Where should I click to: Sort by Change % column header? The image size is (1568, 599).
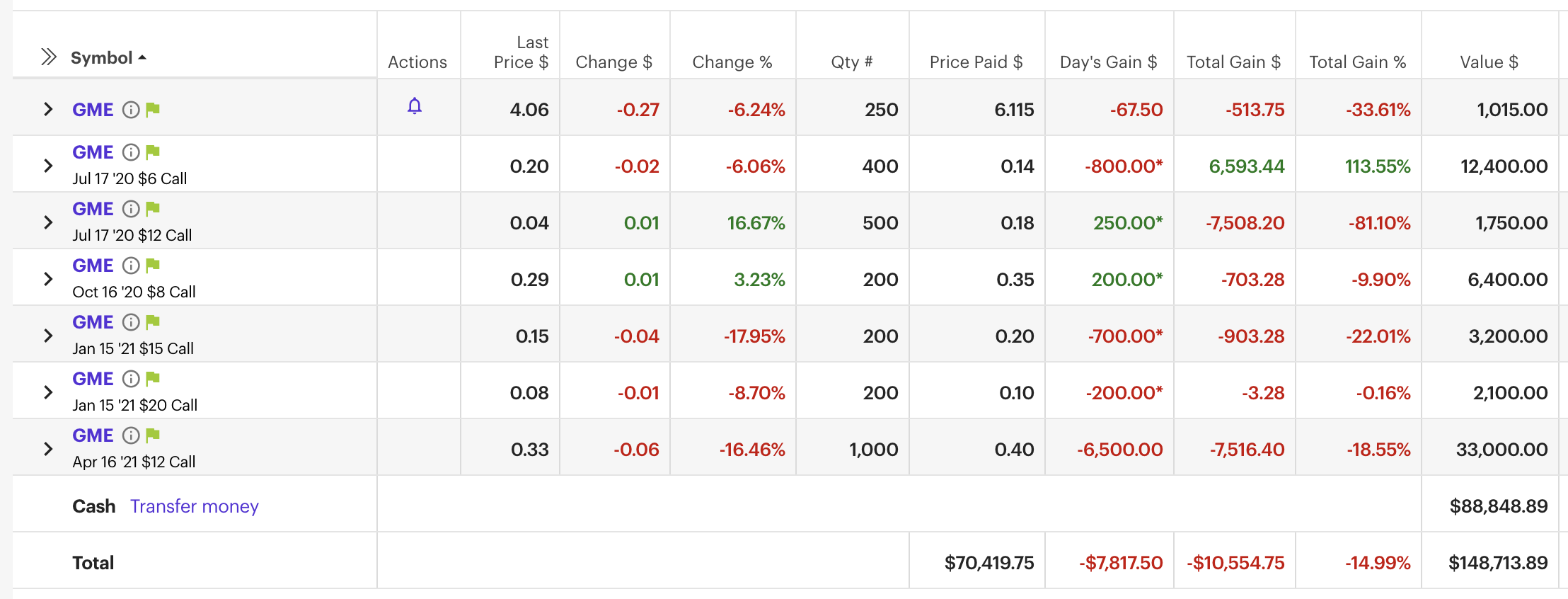(x=732, y=62)
